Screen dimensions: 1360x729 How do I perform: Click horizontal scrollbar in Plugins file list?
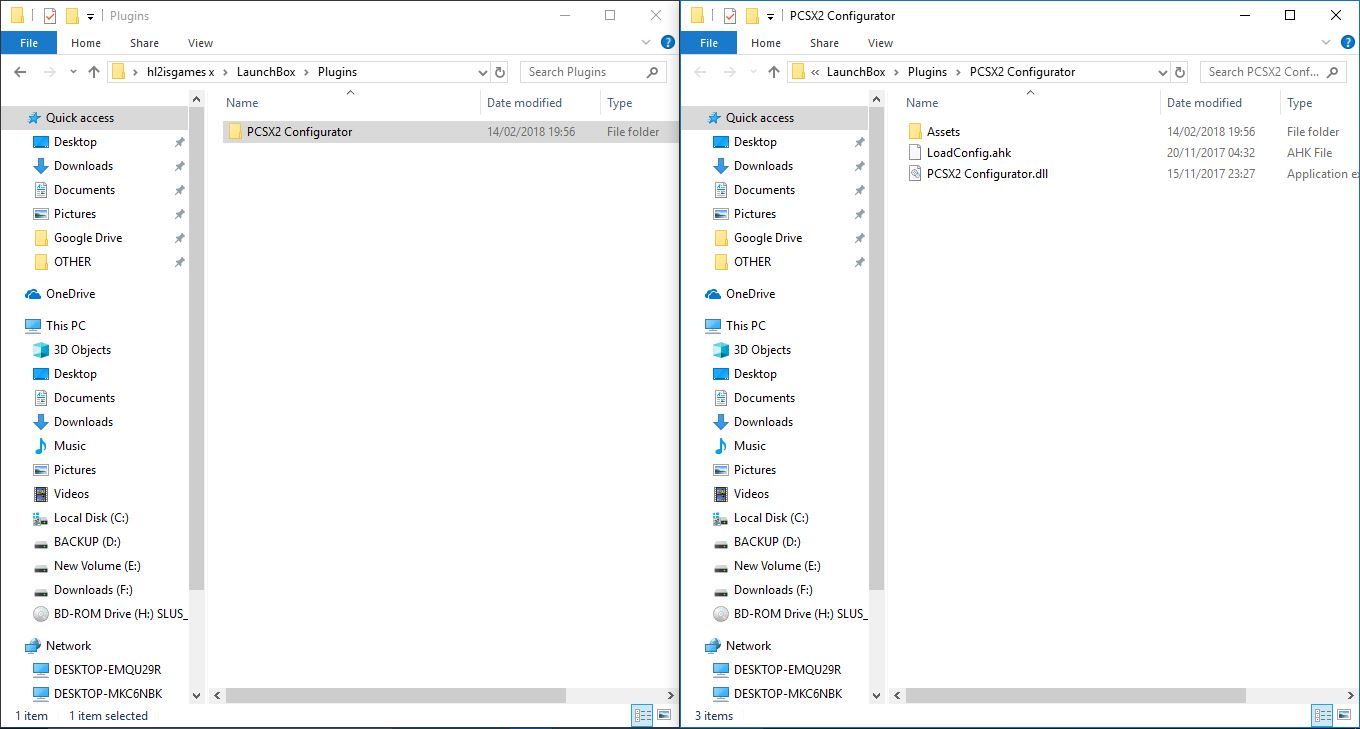click(396, 695)
